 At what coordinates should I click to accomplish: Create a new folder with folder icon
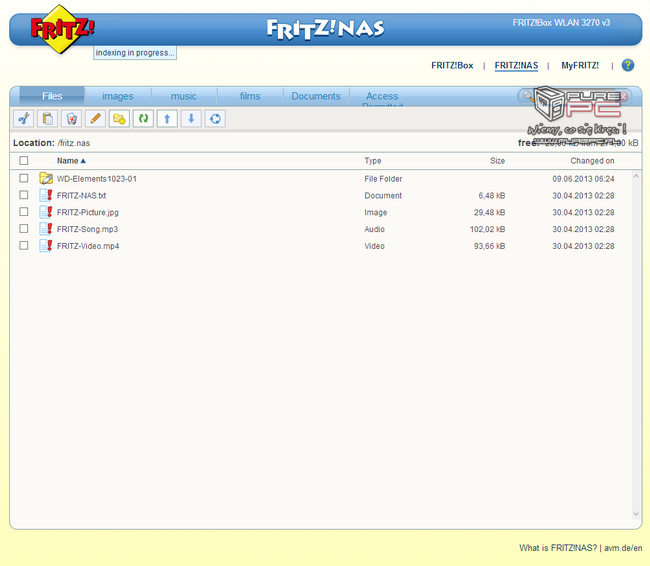click(119, 119)
